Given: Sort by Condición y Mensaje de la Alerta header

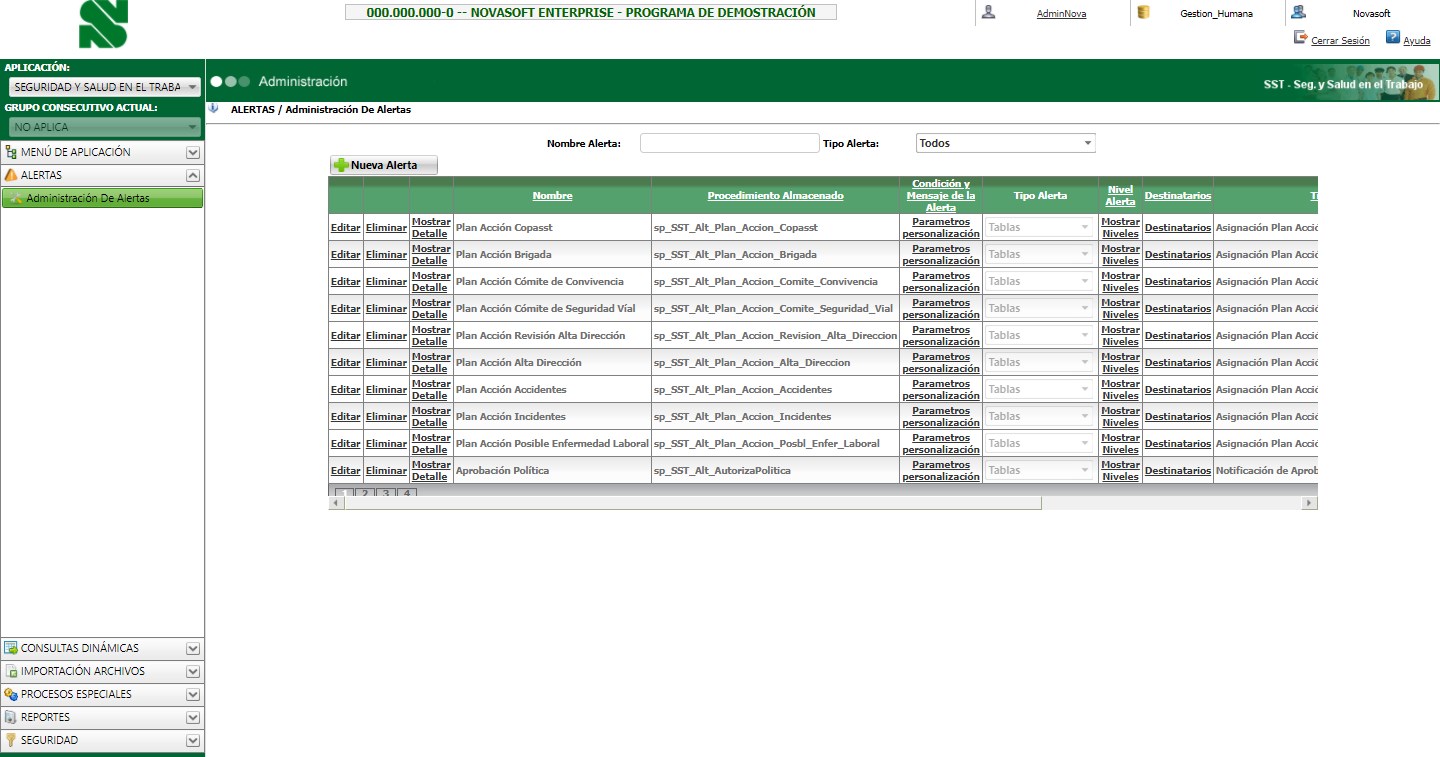Looking at the screenshot, I should coord(941,195).
